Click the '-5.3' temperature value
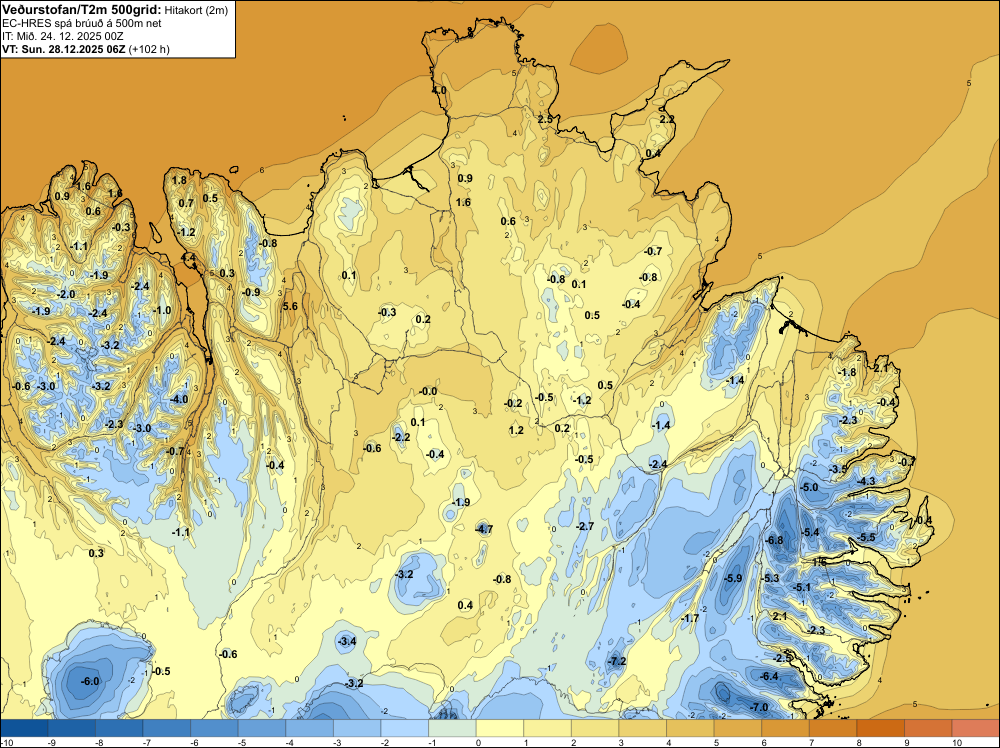This screenshot has height=748, width=1000. point(770,578)
